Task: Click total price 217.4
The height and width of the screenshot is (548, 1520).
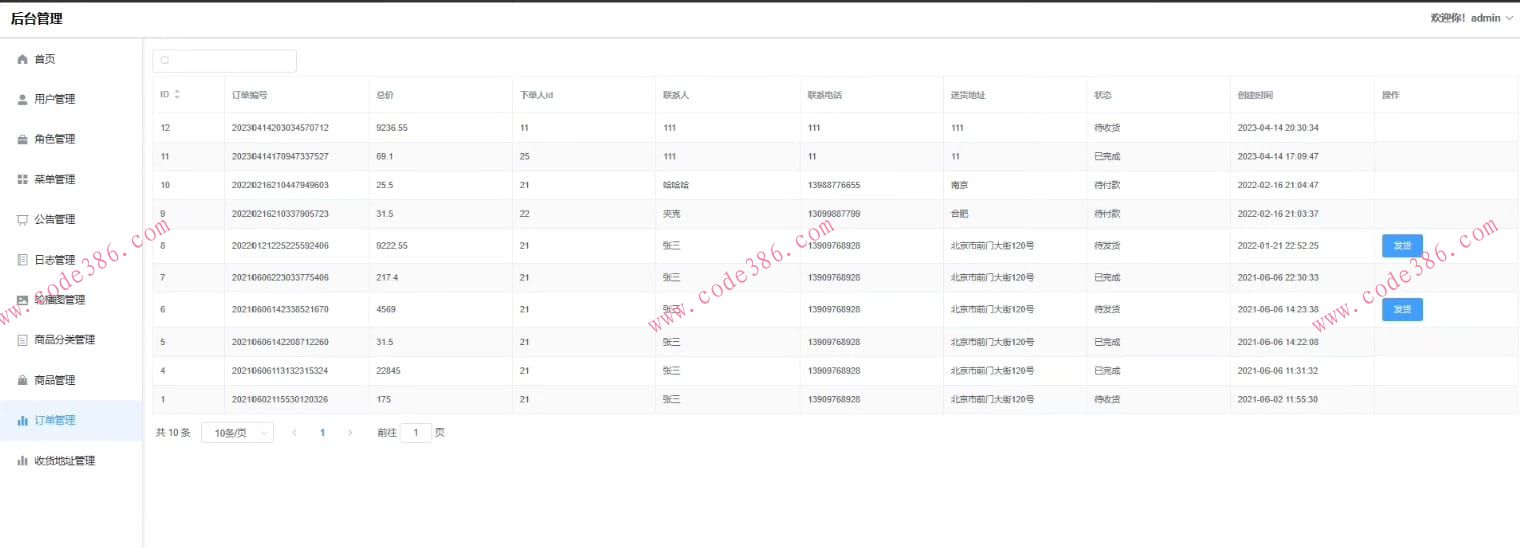Action: pos(387,278)
